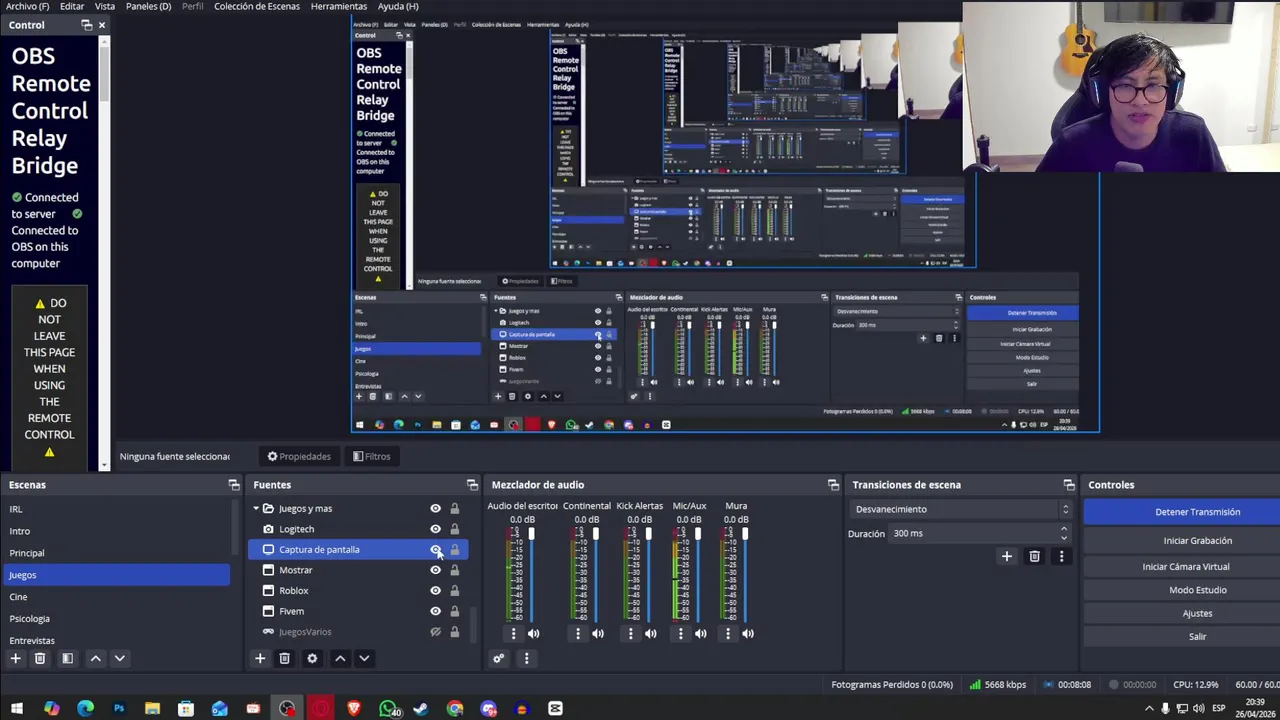Open the Editar menu
The image size is (1280, 720).
coord(72,6)
